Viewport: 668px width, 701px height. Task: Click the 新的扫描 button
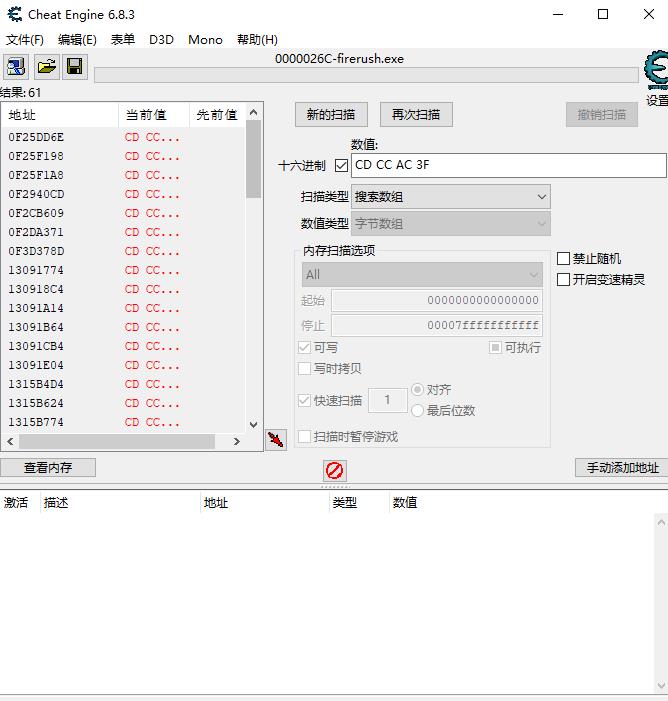pyautogui.click(x=331, y=115)
